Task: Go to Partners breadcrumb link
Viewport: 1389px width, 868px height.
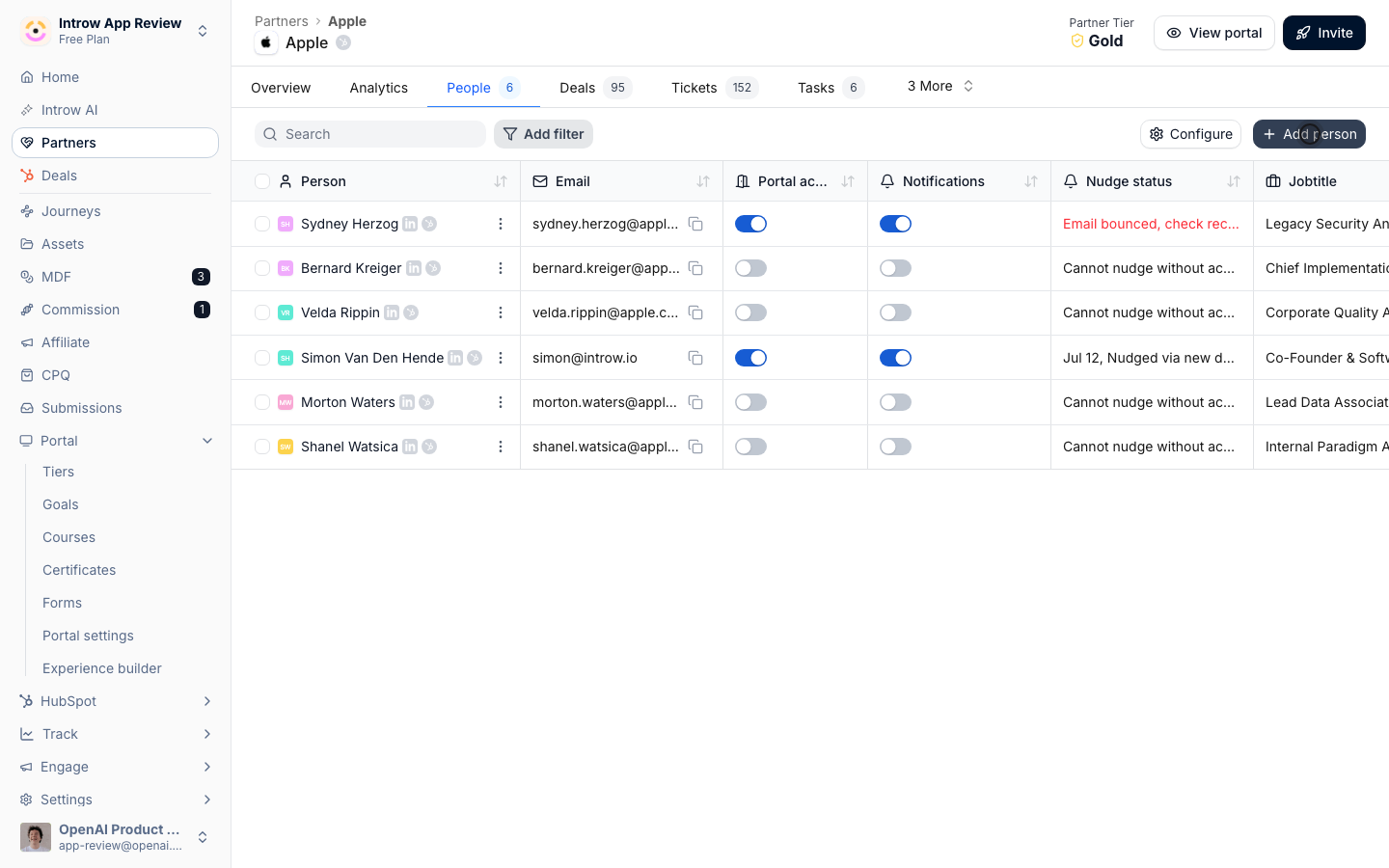Action: click(x=282, y=21)
